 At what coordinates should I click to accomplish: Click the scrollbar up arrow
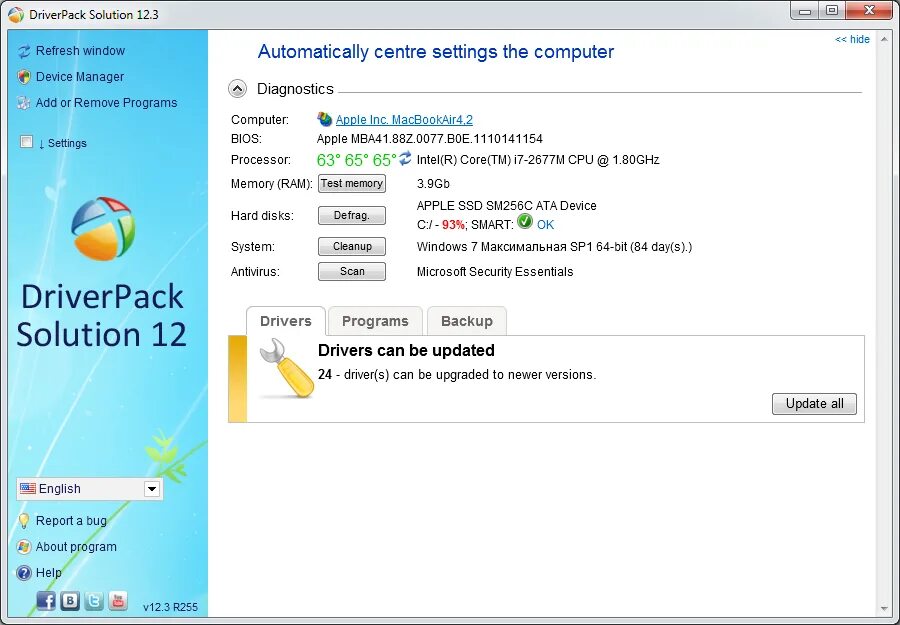click(885, 40)
